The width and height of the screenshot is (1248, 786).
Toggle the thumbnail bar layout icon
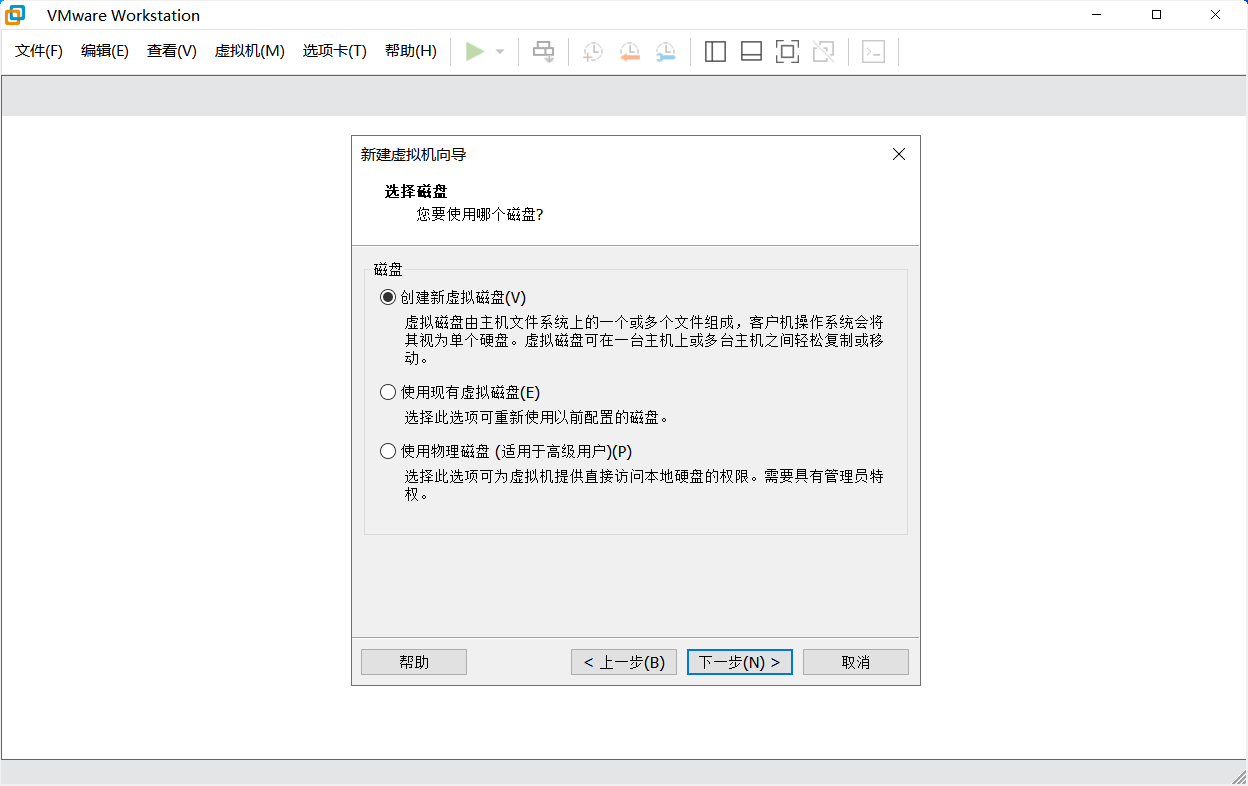tap(751, 52)
